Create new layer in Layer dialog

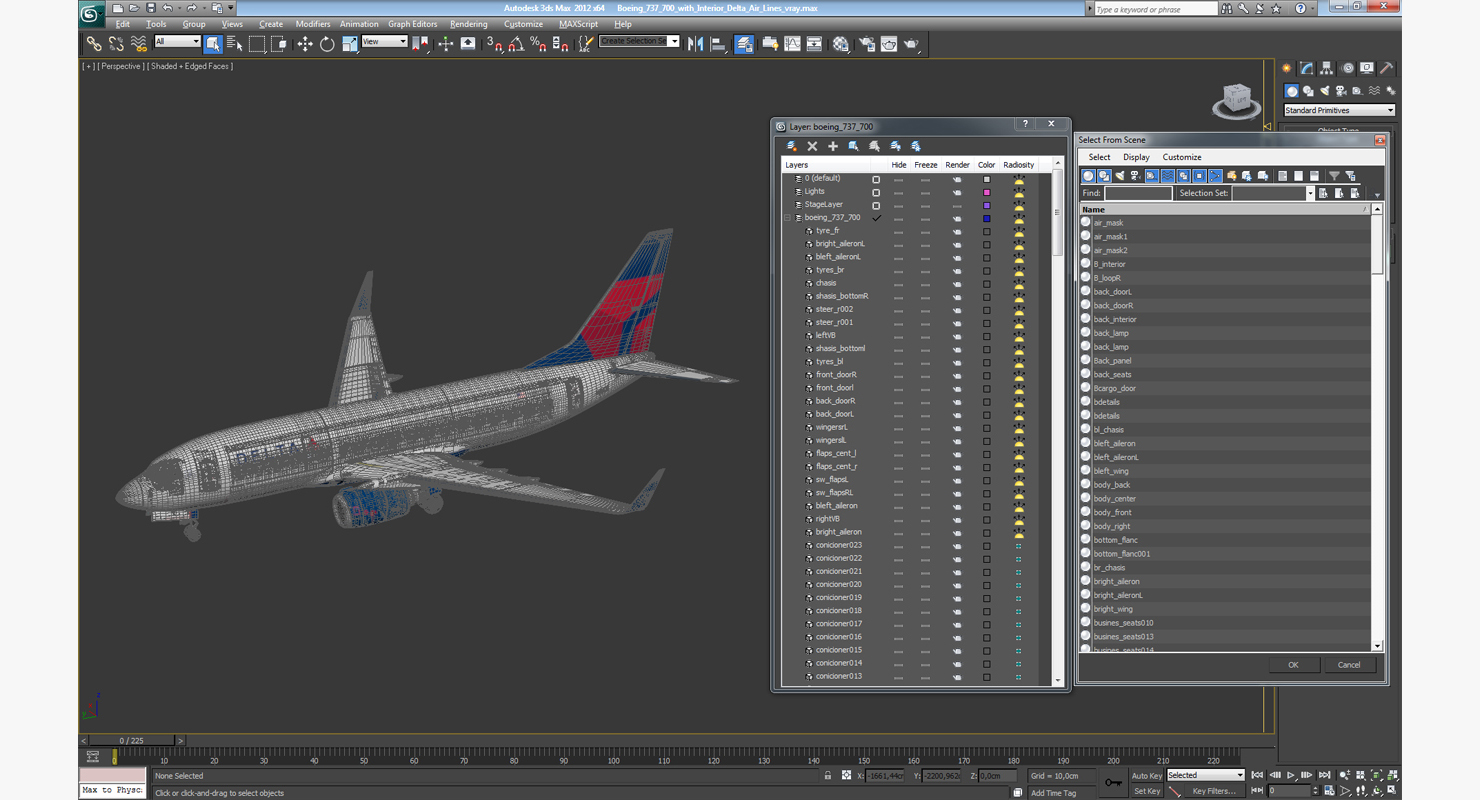[792, 146]
